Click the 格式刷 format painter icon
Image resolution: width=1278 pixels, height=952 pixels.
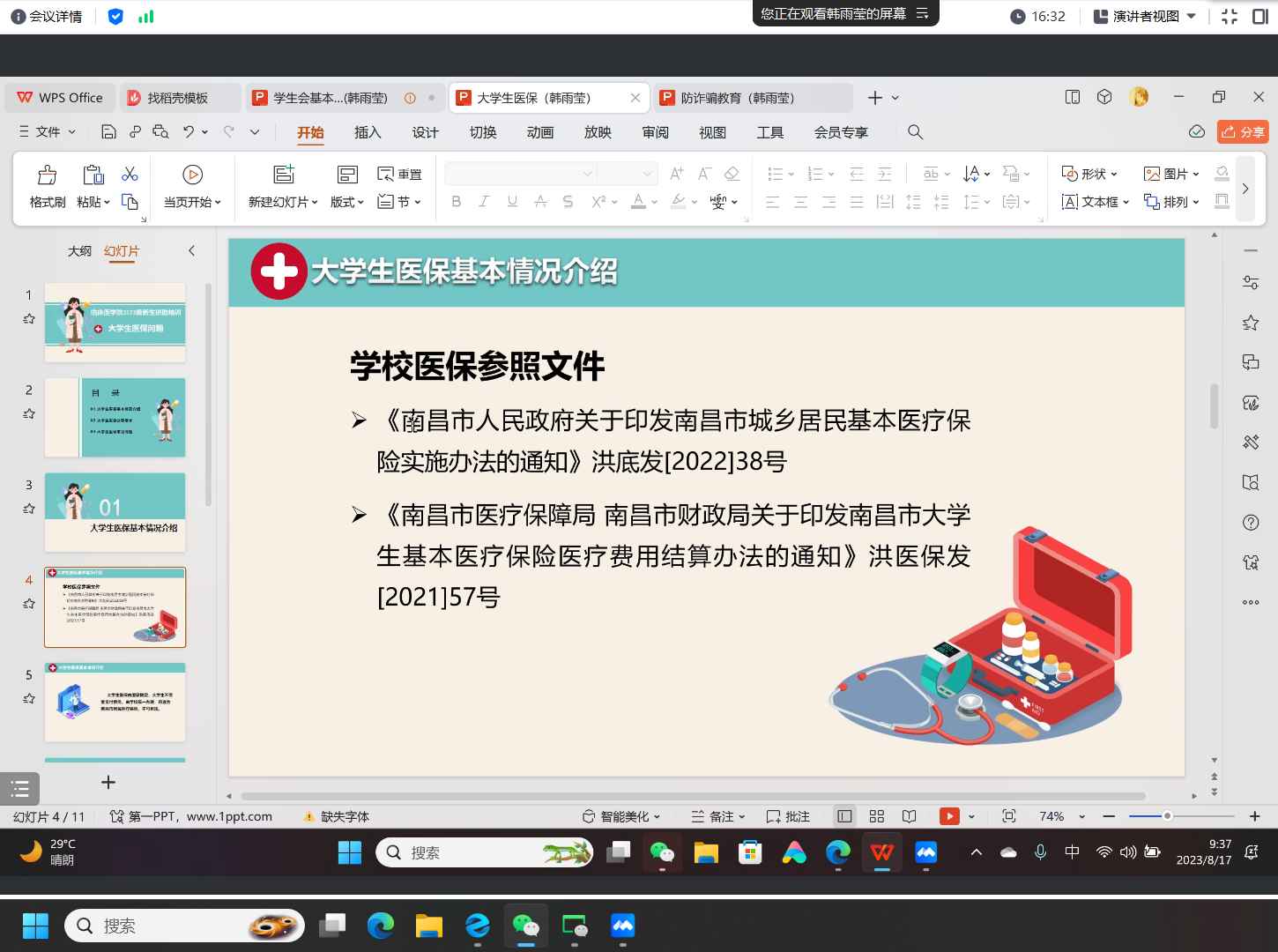click(48, 175)
